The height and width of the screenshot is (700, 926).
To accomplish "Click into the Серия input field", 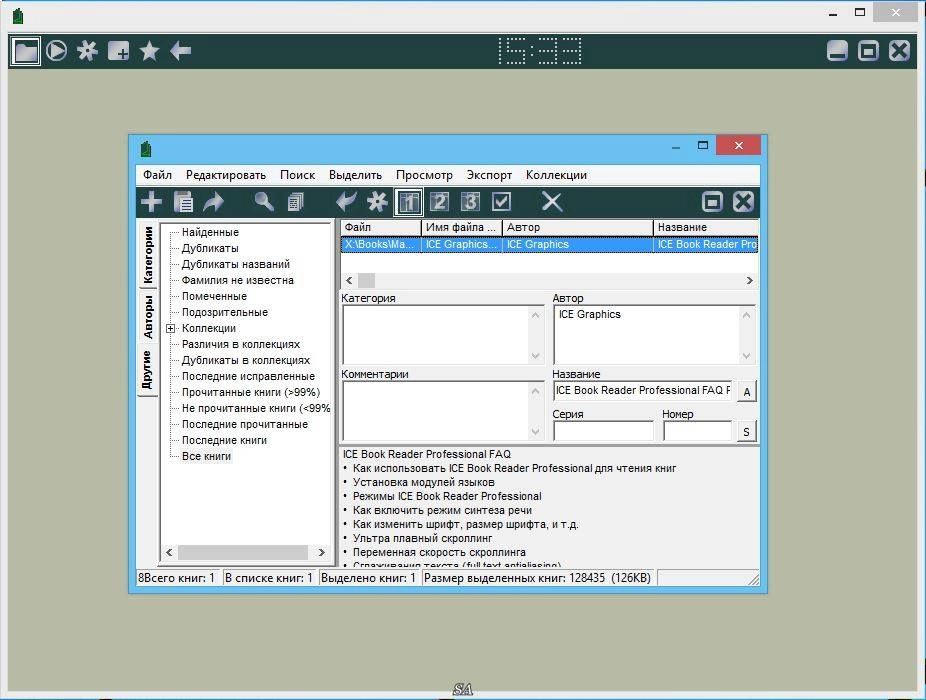I will pyautogui.click(x=603, y=431).
